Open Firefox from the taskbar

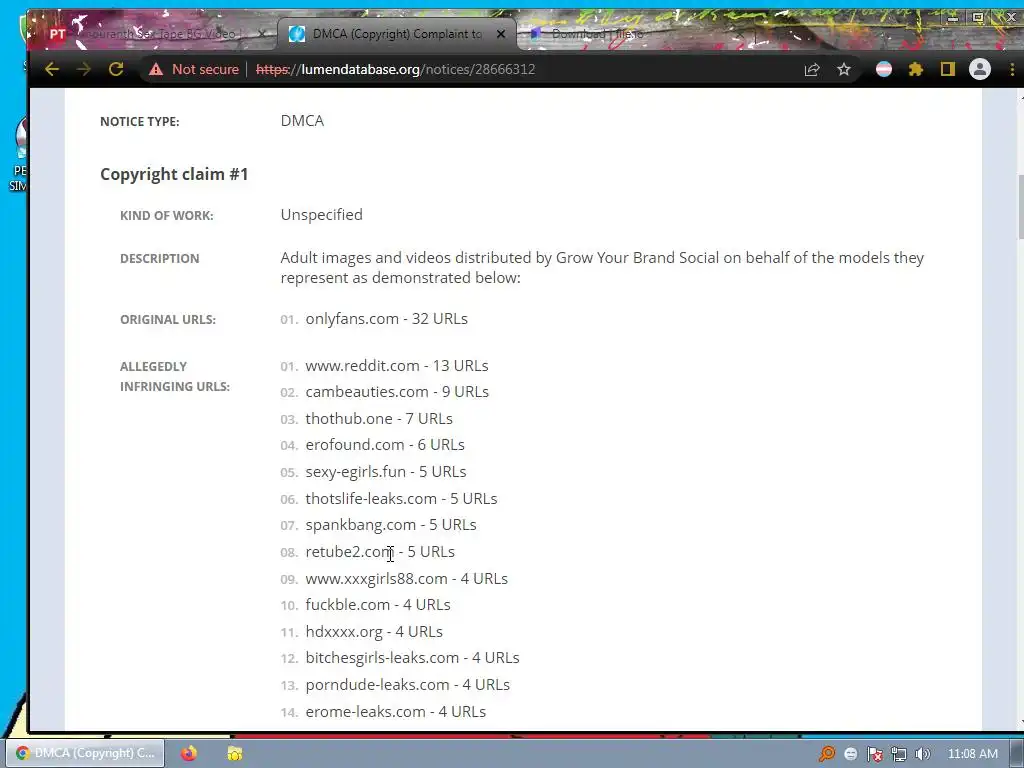coord(189,754)
